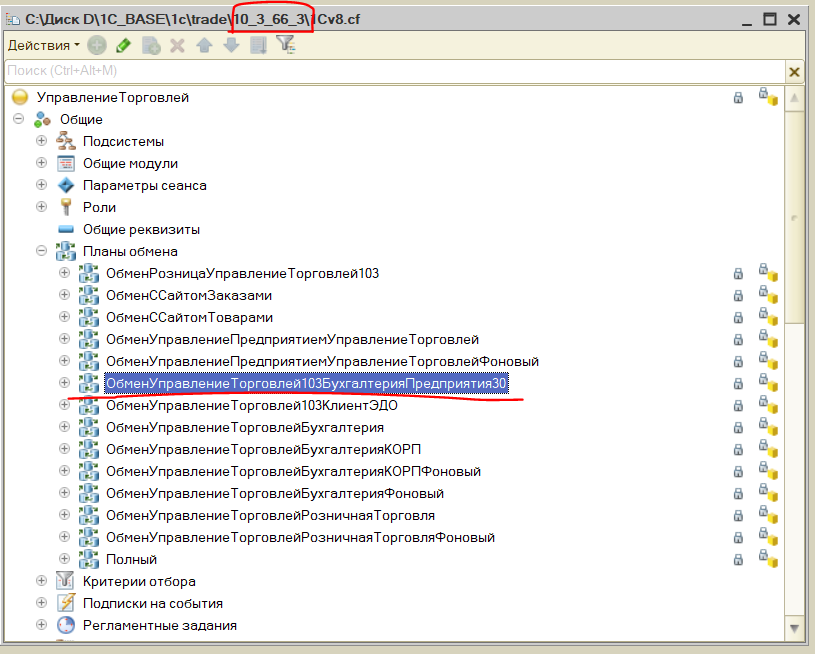Click lock icon in ОбменУправлениеТорговлей103КлиентЭДО row
Screen dimensions: 815x654
(x=738, y=406)
